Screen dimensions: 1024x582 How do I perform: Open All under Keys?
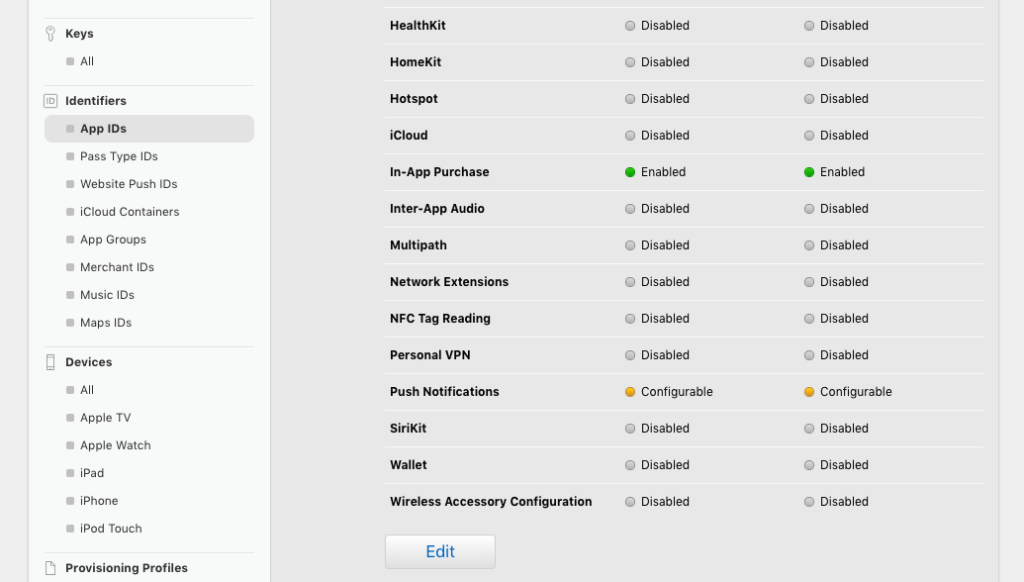click(87, 62)
